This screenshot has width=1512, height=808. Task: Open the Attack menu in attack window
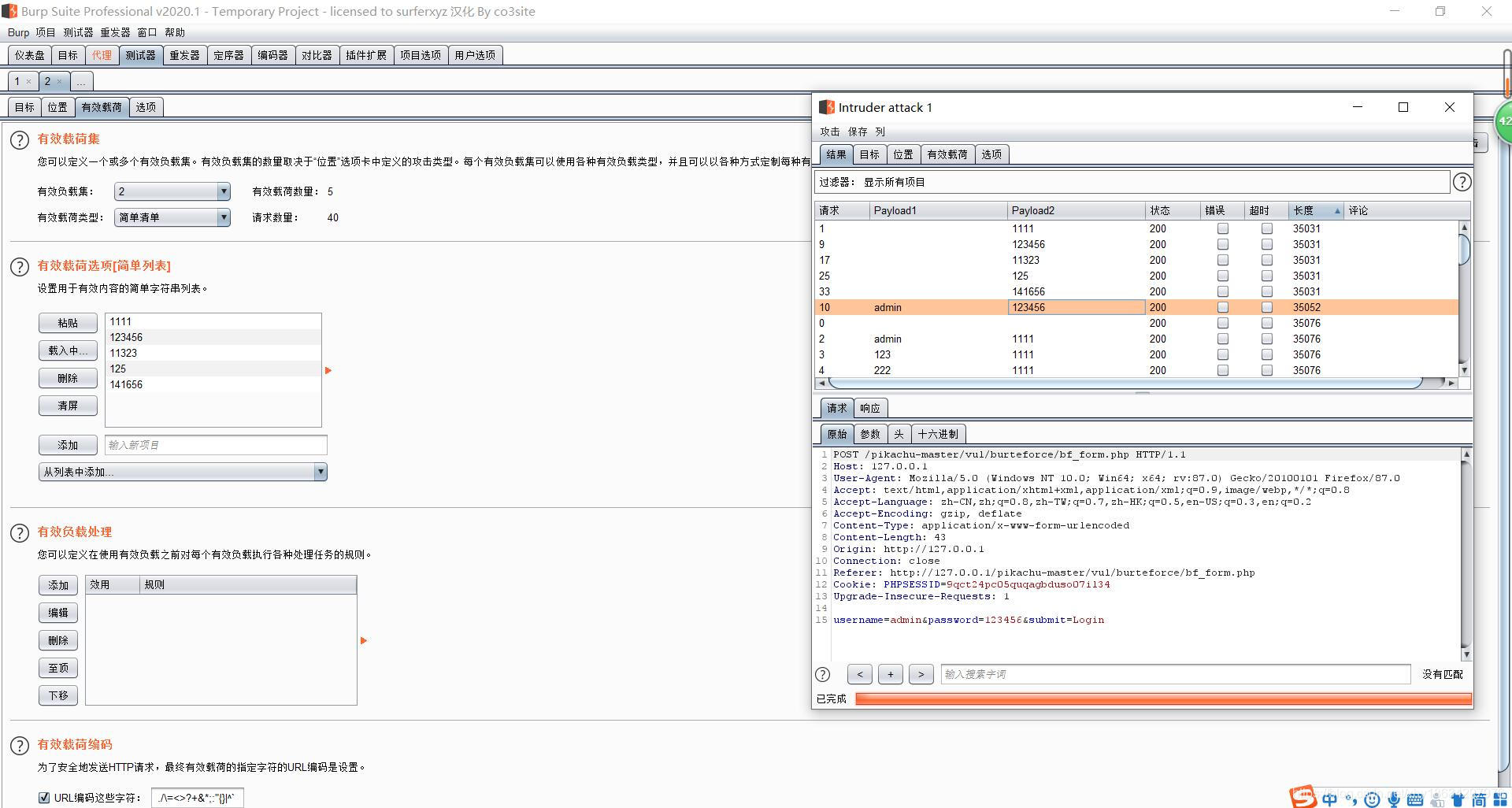[x=830, y=132]
